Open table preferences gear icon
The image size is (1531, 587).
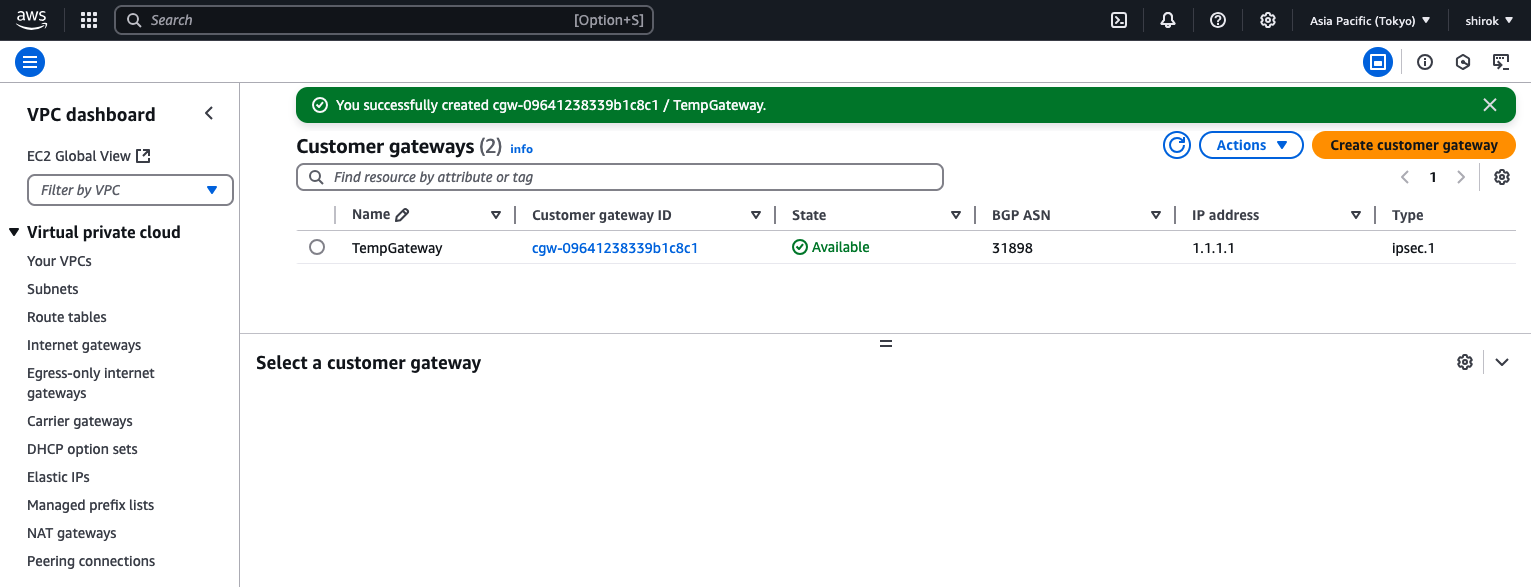coord(1502,177)
